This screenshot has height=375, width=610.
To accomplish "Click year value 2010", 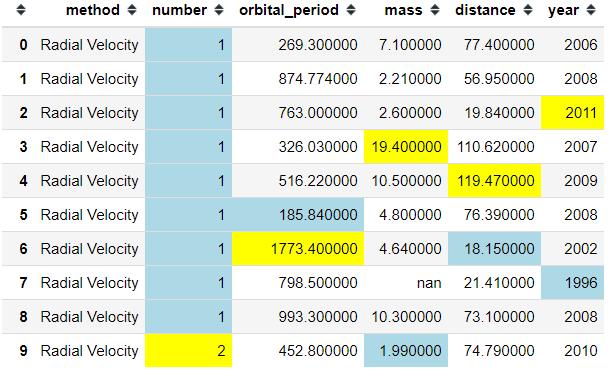I will [581, 351].
